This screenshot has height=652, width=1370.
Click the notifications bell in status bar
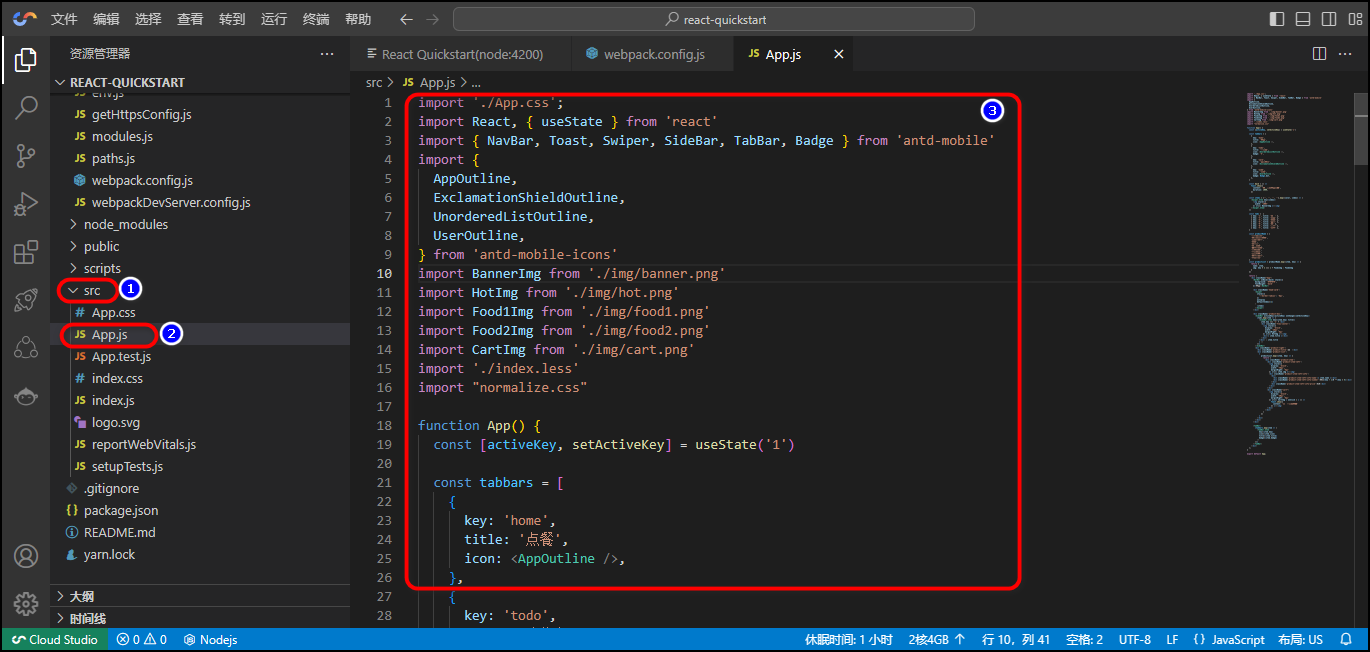[1346, 640]
